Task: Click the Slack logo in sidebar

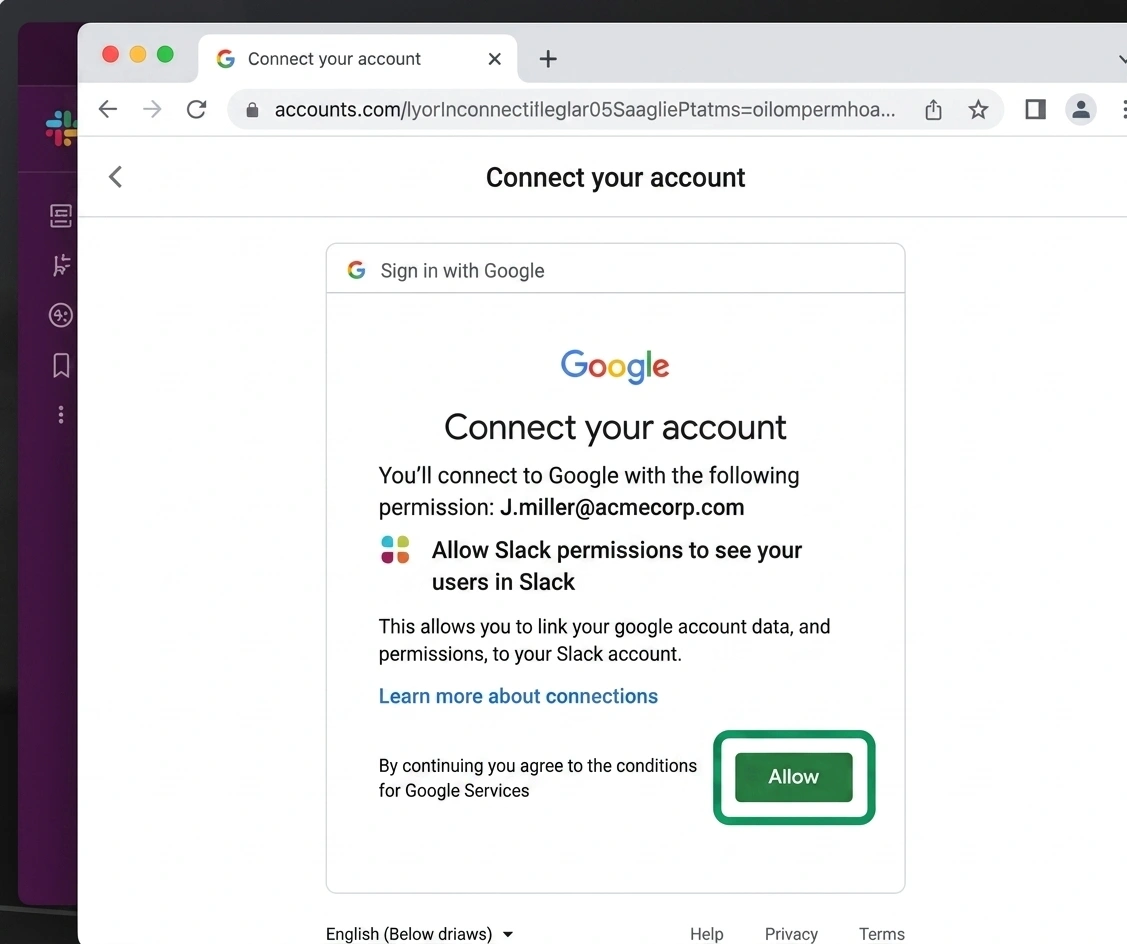Action: point(62,128)
